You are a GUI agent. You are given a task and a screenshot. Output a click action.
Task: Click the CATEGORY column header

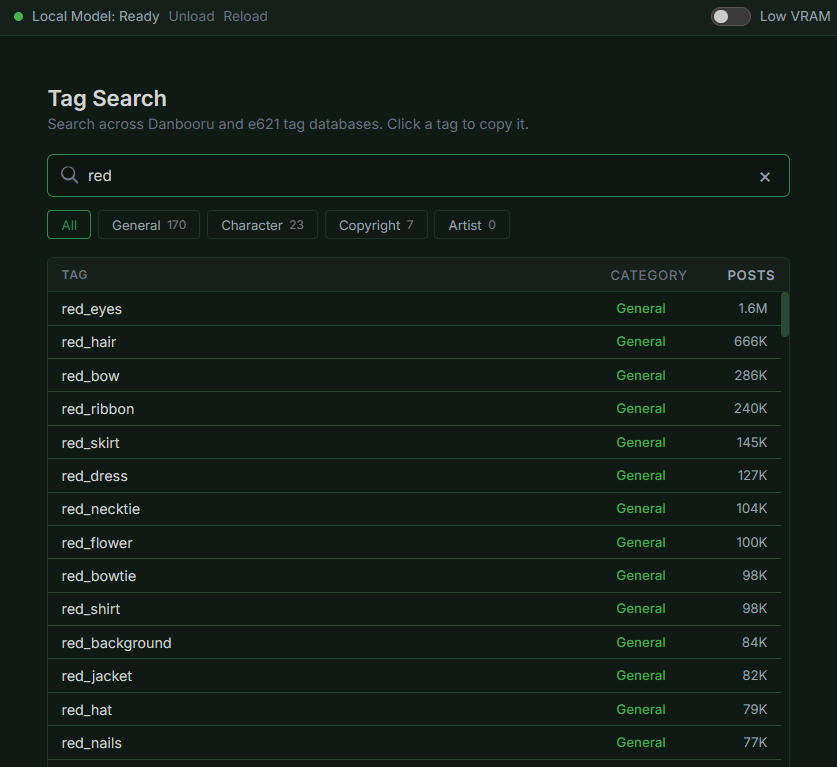(649, 275)
